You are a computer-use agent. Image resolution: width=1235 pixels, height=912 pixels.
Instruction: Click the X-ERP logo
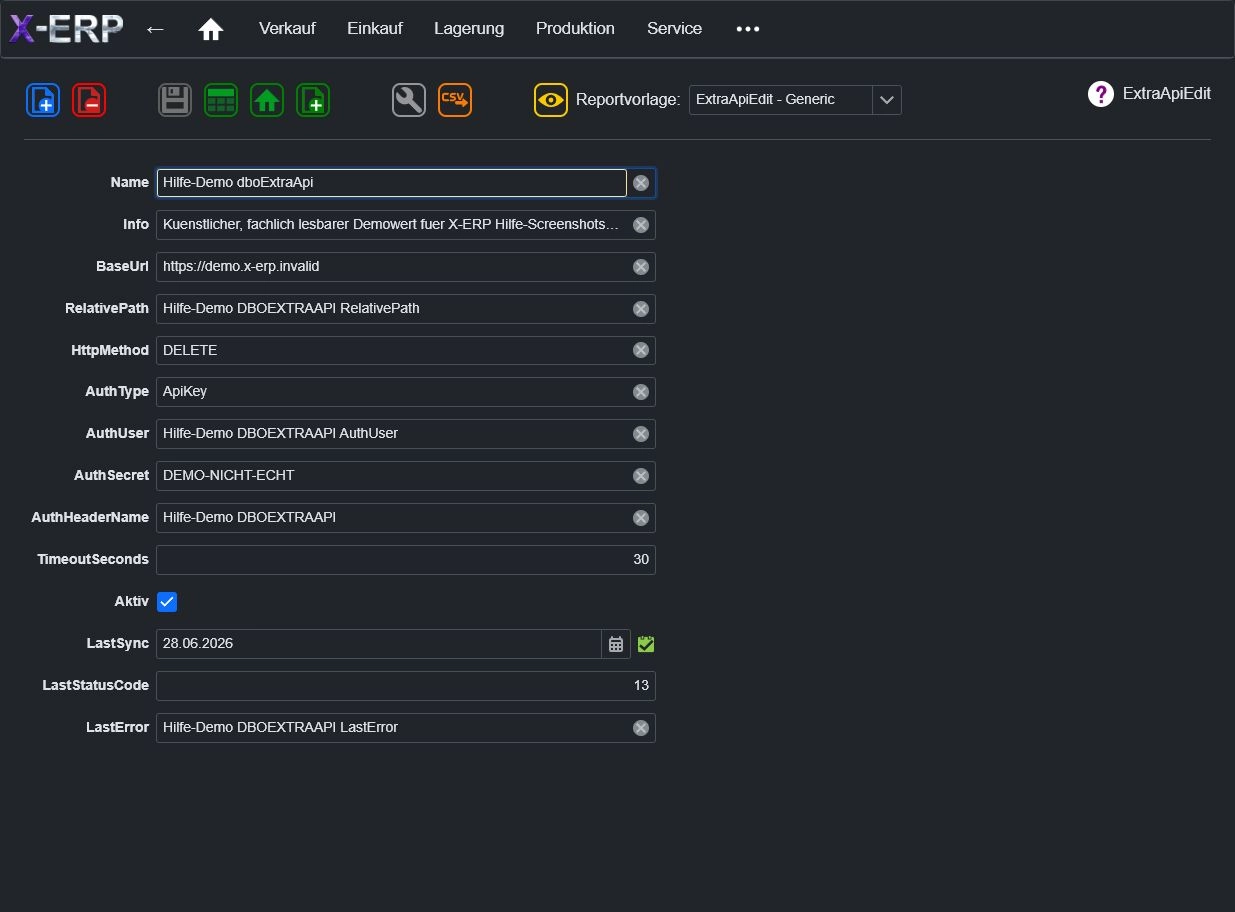click(66, 29)
